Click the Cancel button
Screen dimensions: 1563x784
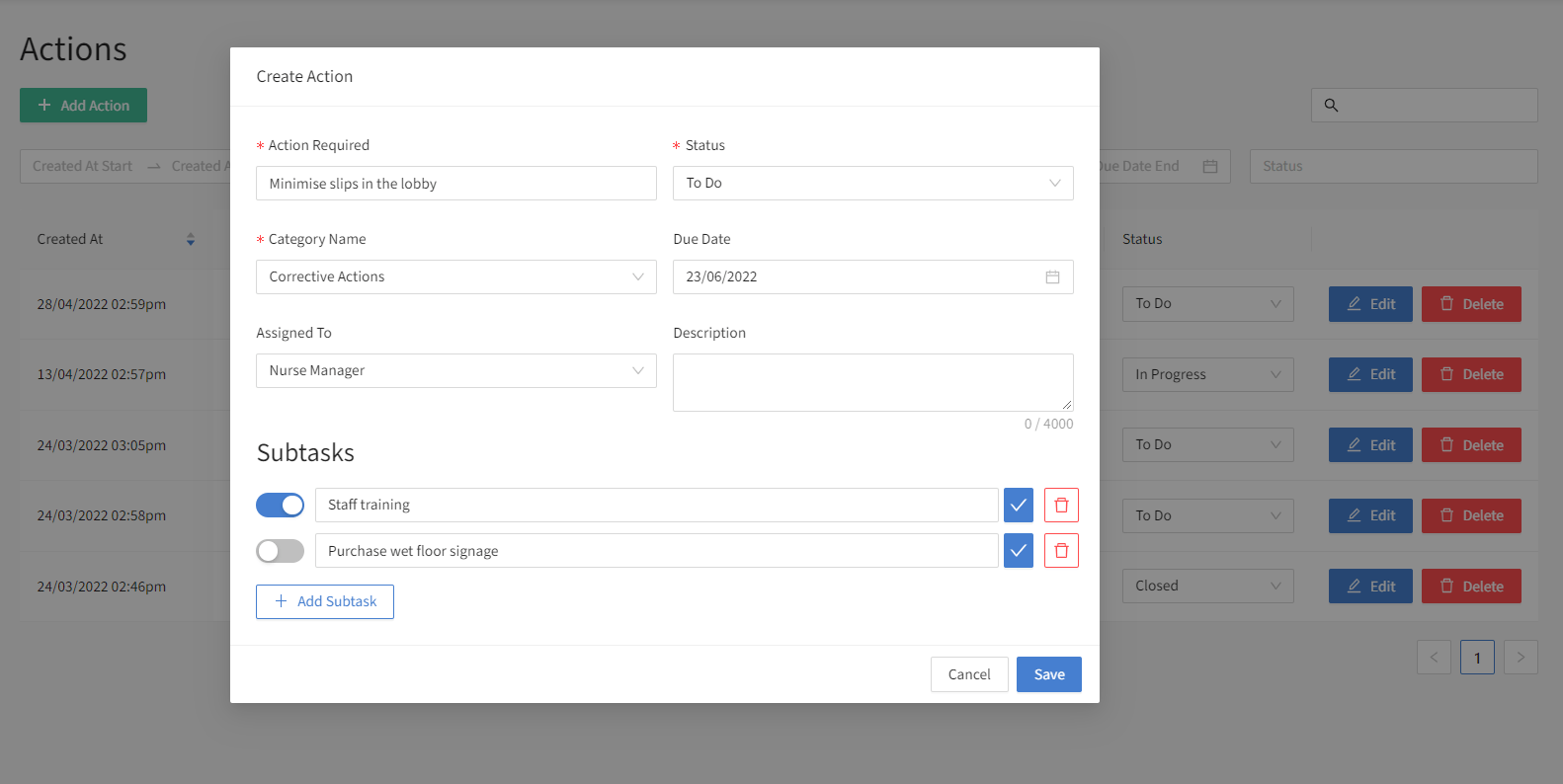point(969,674)
